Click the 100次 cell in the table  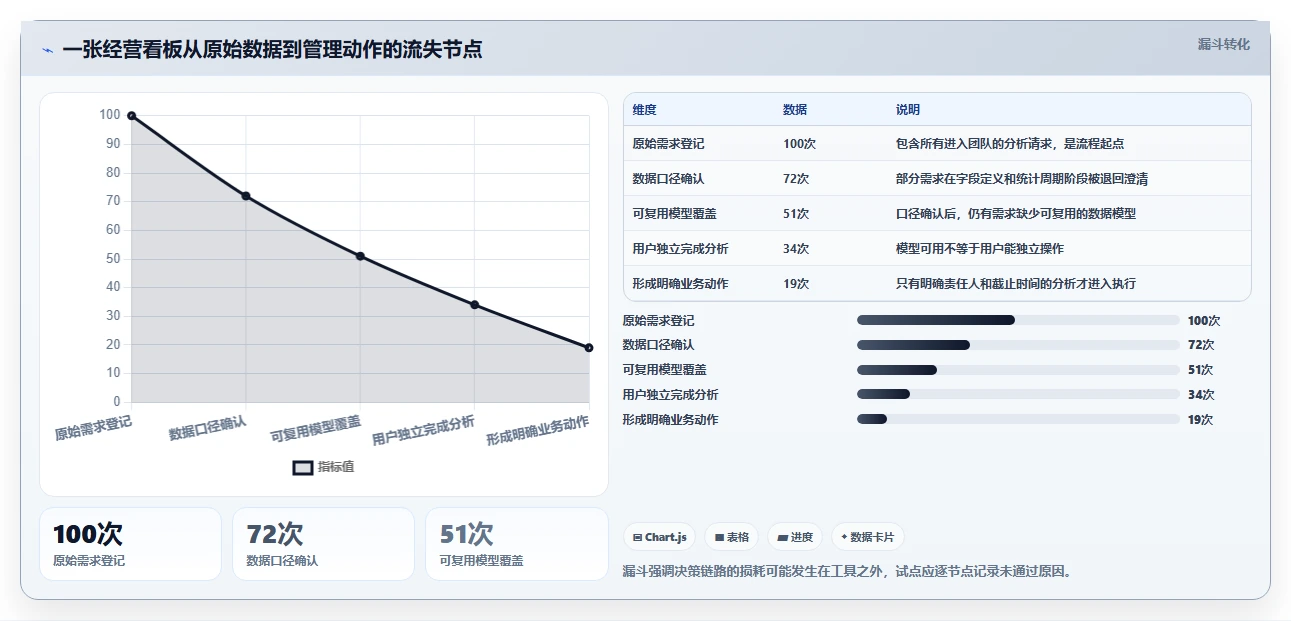click(x=800, y=144)
